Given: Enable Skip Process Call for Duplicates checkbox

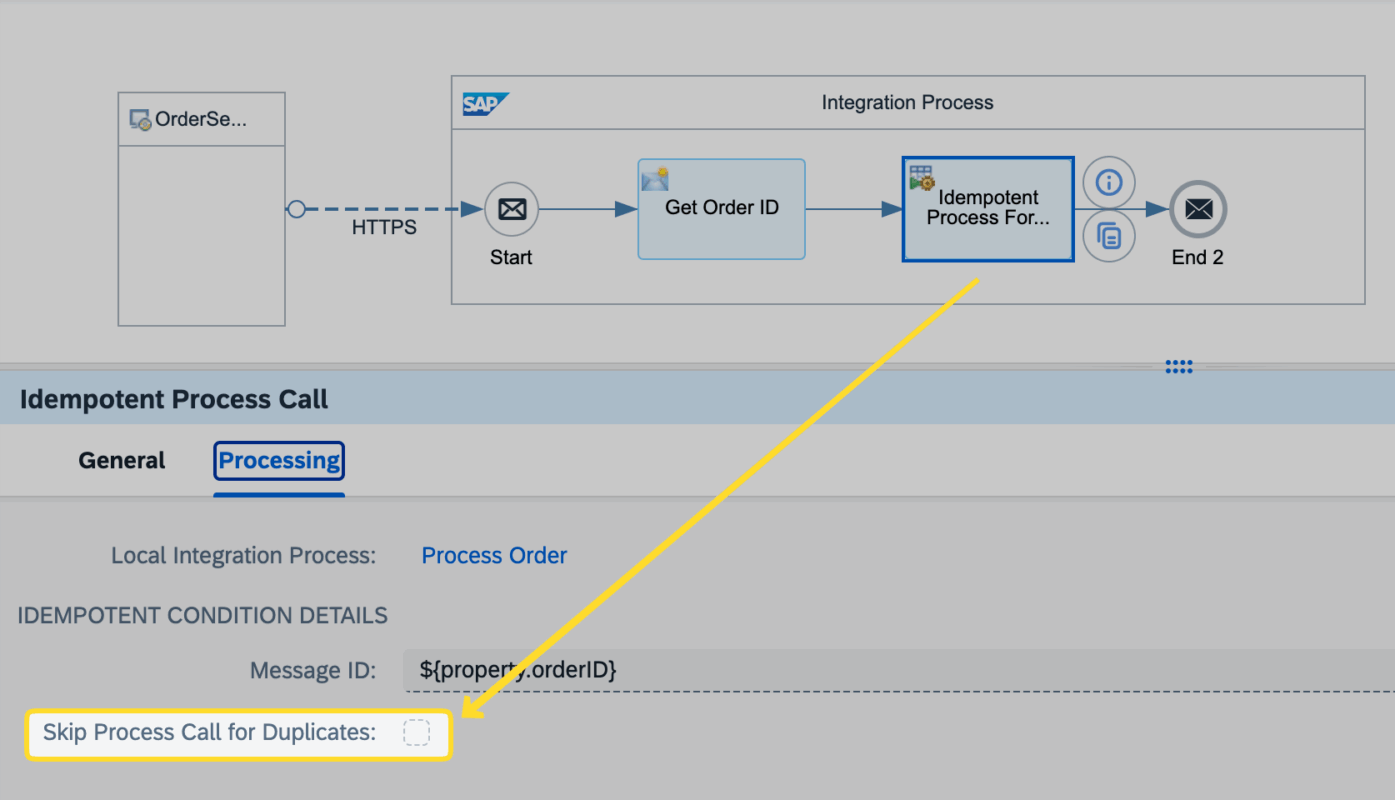Looking at the screenshot, I should point(416,733).
